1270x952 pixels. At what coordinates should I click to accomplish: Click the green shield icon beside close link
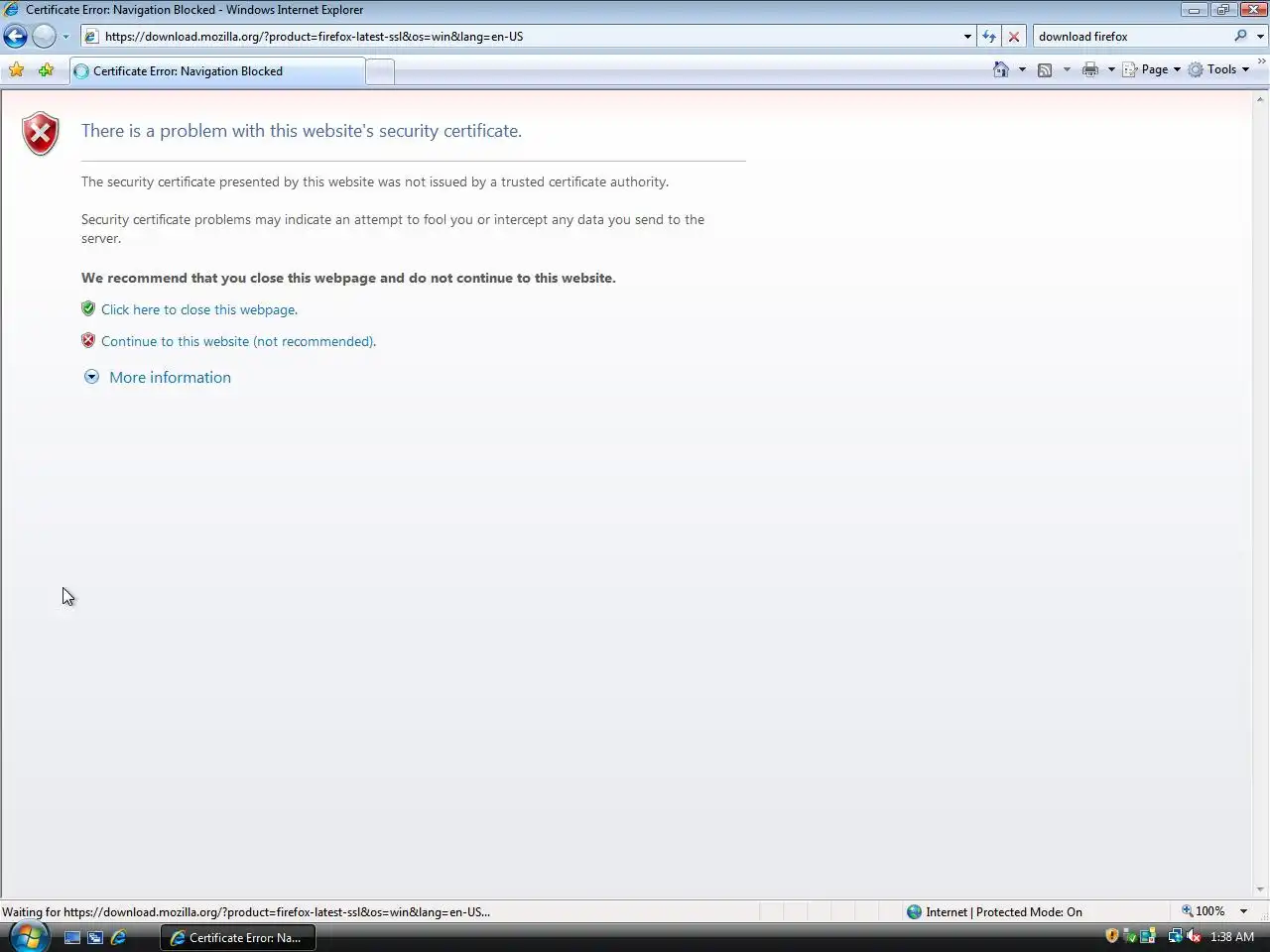pos(88,308)
